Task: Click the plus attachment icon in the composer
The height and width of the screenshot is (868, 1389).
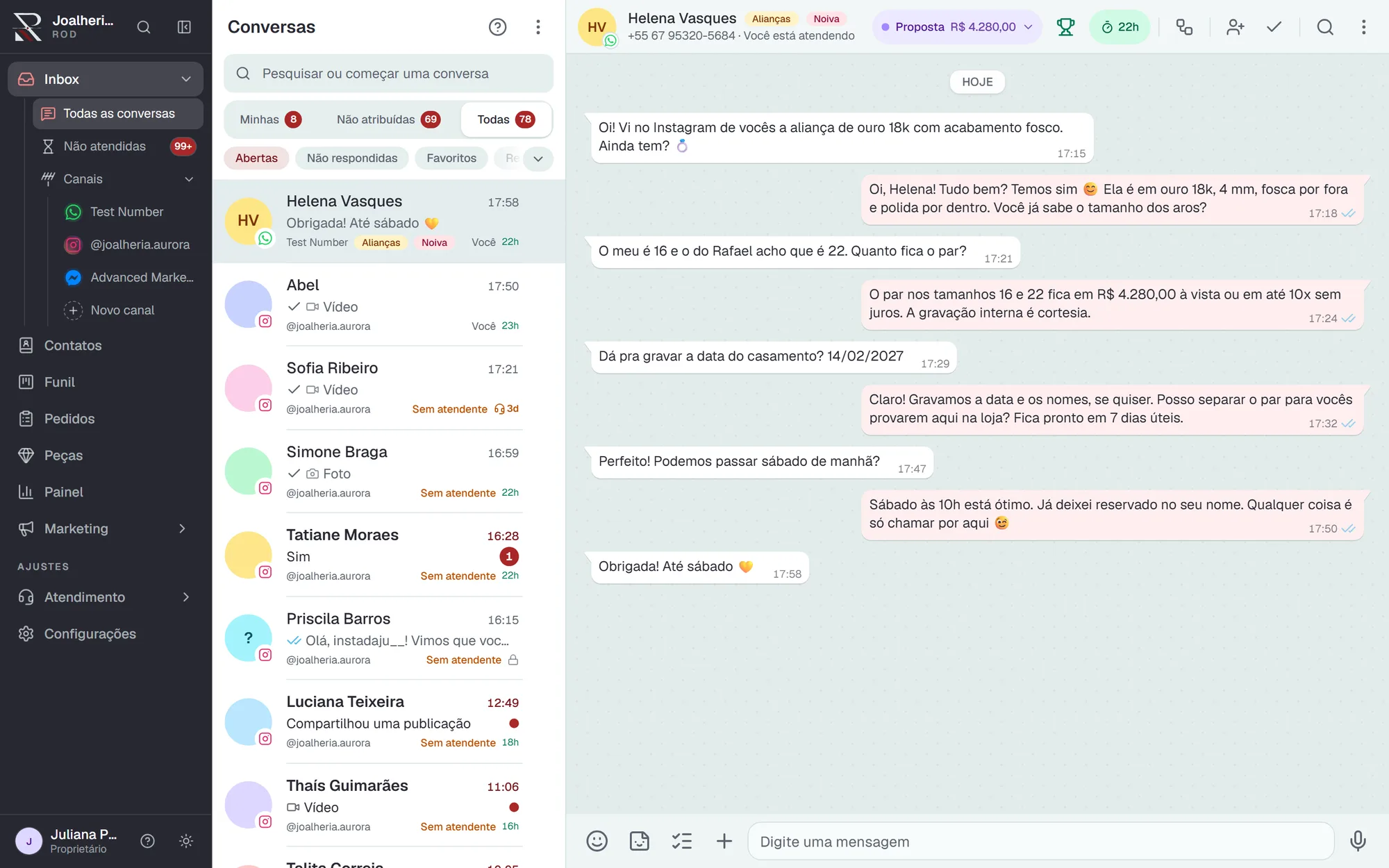Action: (724, 841)
